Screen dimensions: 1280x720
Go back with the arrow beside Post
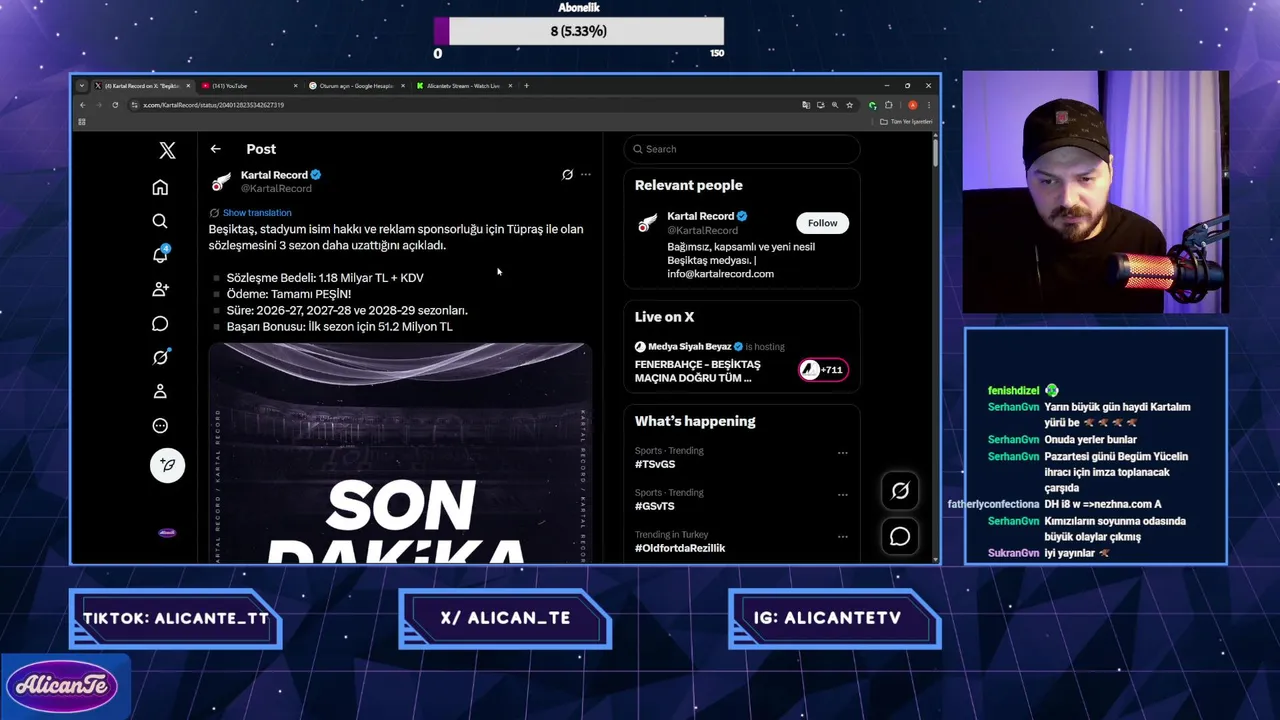(215, 149)
